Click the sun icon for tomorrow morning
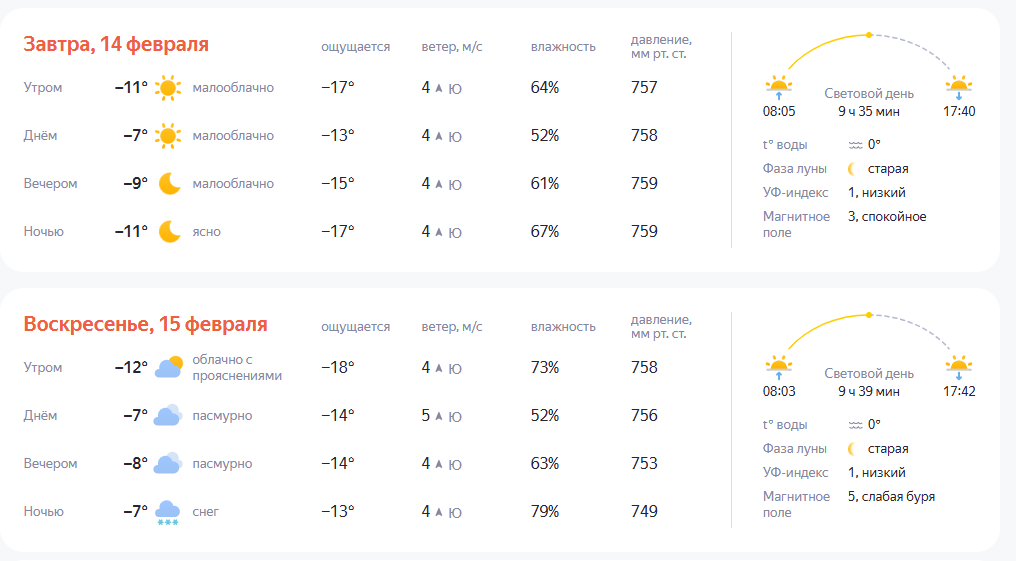 coord(168,88)
